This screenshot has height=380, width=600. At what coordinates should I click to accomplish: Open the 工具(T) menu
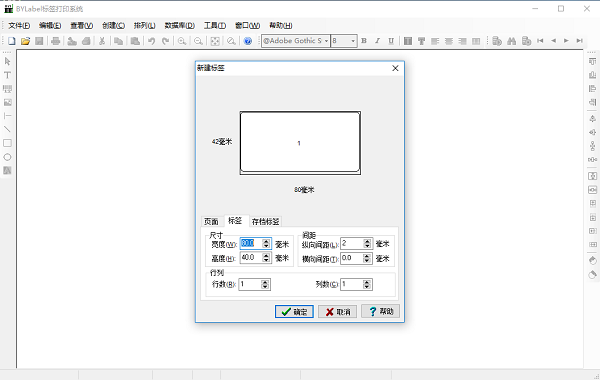pos(215,26)
